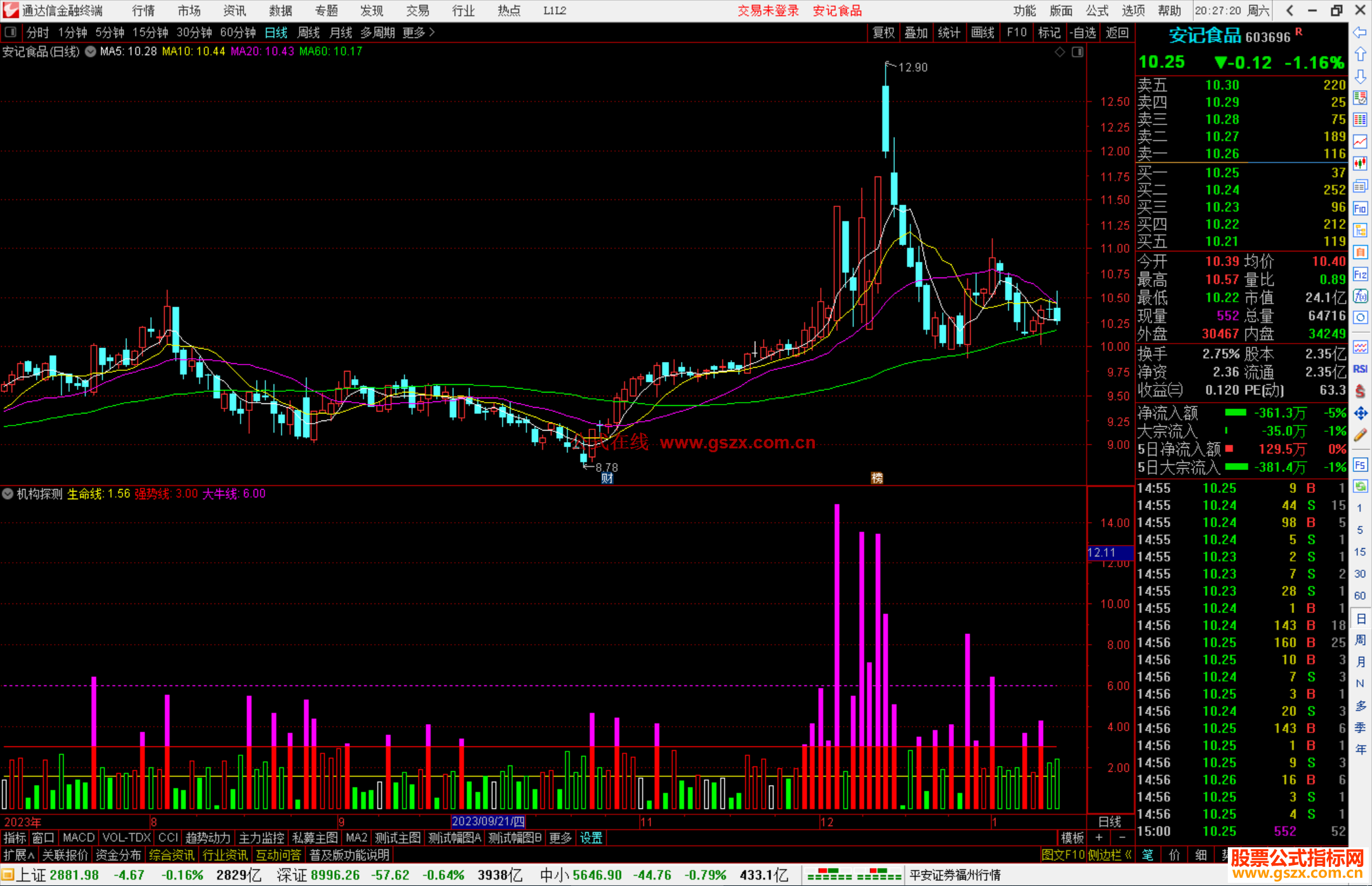This screenshot has width=1372, height=886.
Task: Select the pencil drawing tool icon
Action: pyautogui.click(x=1360, y=436)
